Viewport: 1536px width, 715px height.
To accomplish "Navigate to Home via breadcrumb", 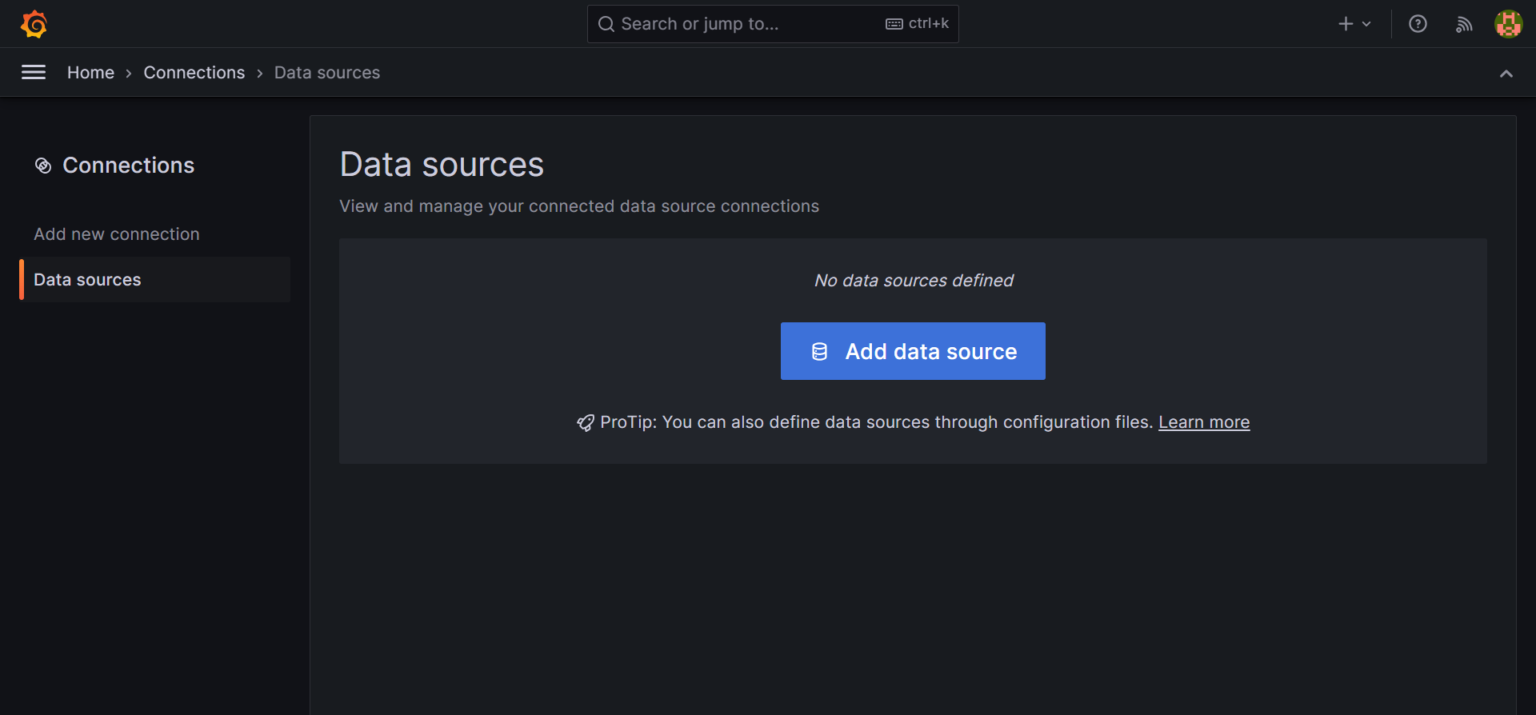I will (x=90, y=72).
